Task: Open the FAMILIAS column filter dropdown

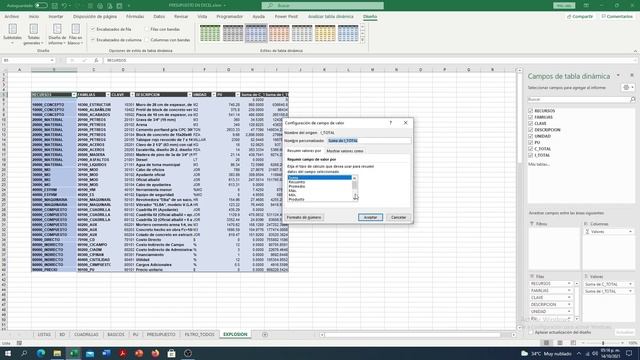Action: point(108,95)
